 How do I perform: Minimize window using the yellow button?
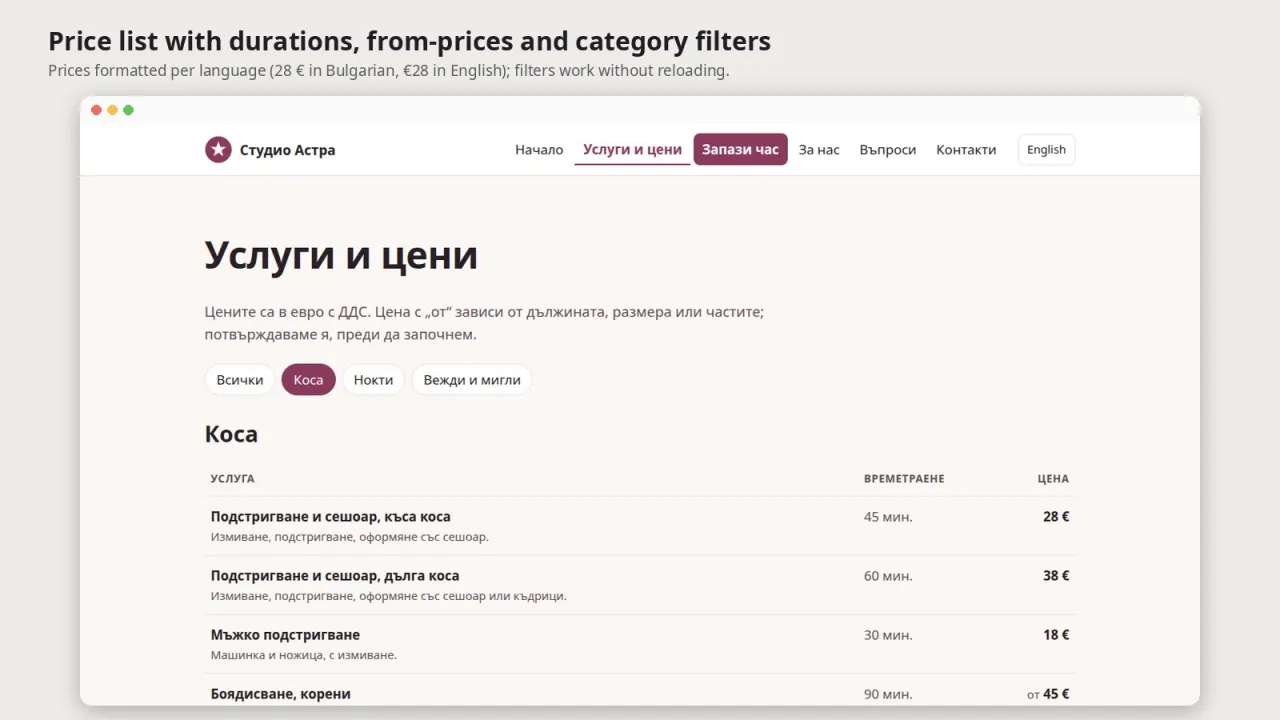(113, 110)
